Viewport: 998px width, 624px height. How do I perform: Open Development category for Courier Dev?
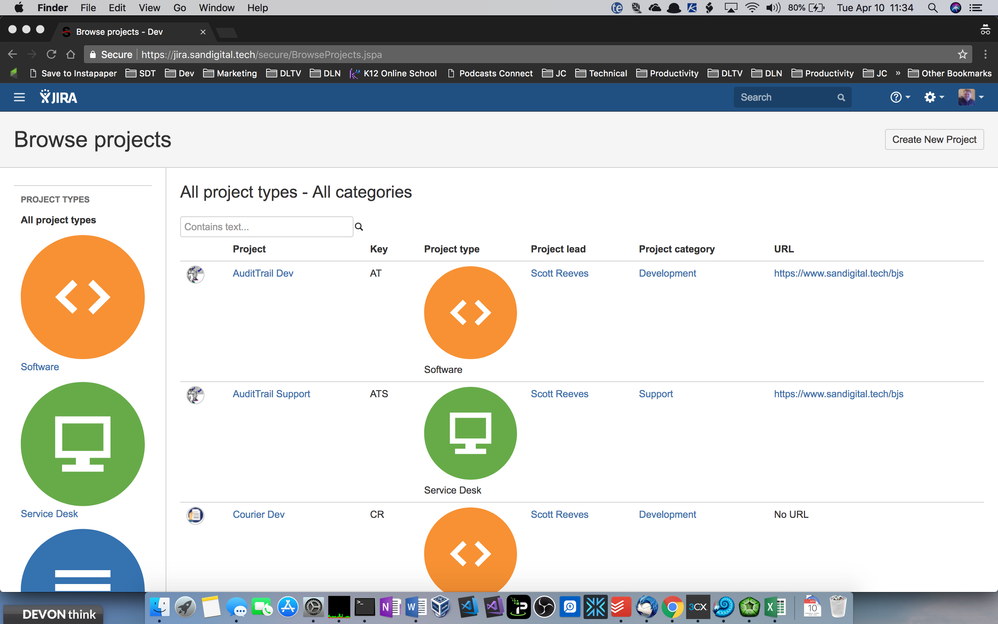668,514
